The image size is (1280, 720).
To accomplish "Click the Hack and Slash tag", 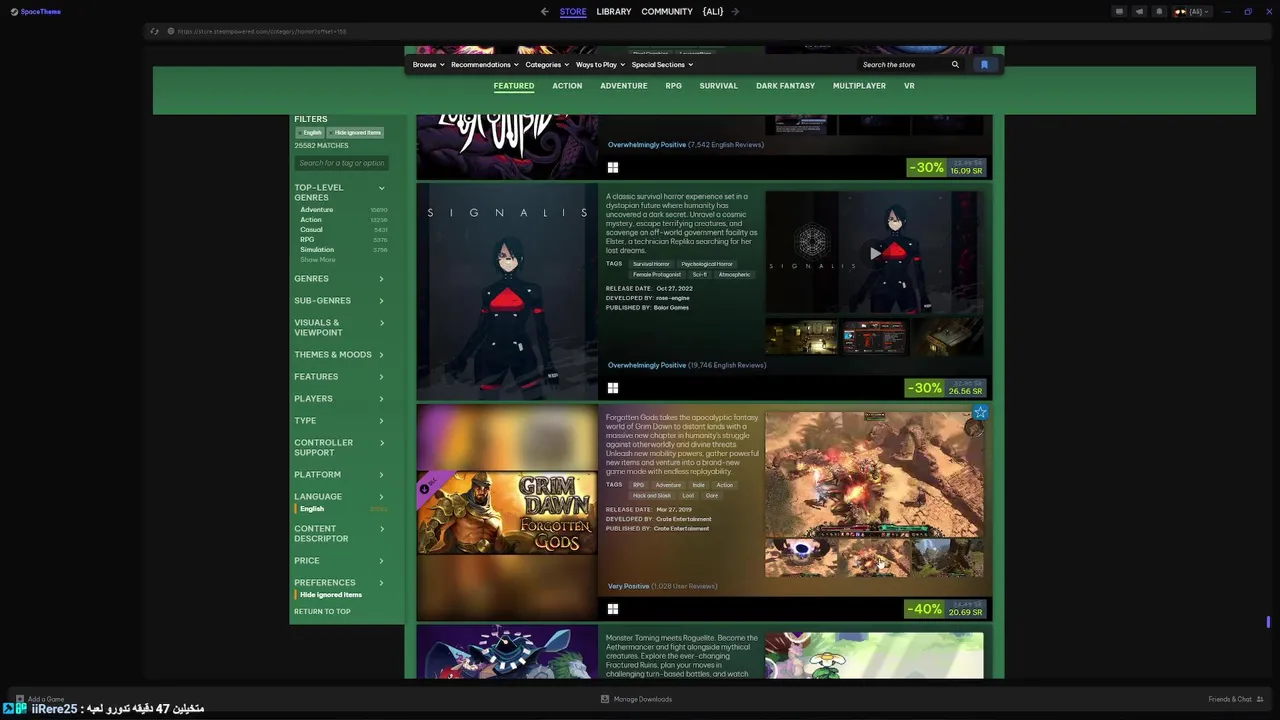I will (652, 496).
